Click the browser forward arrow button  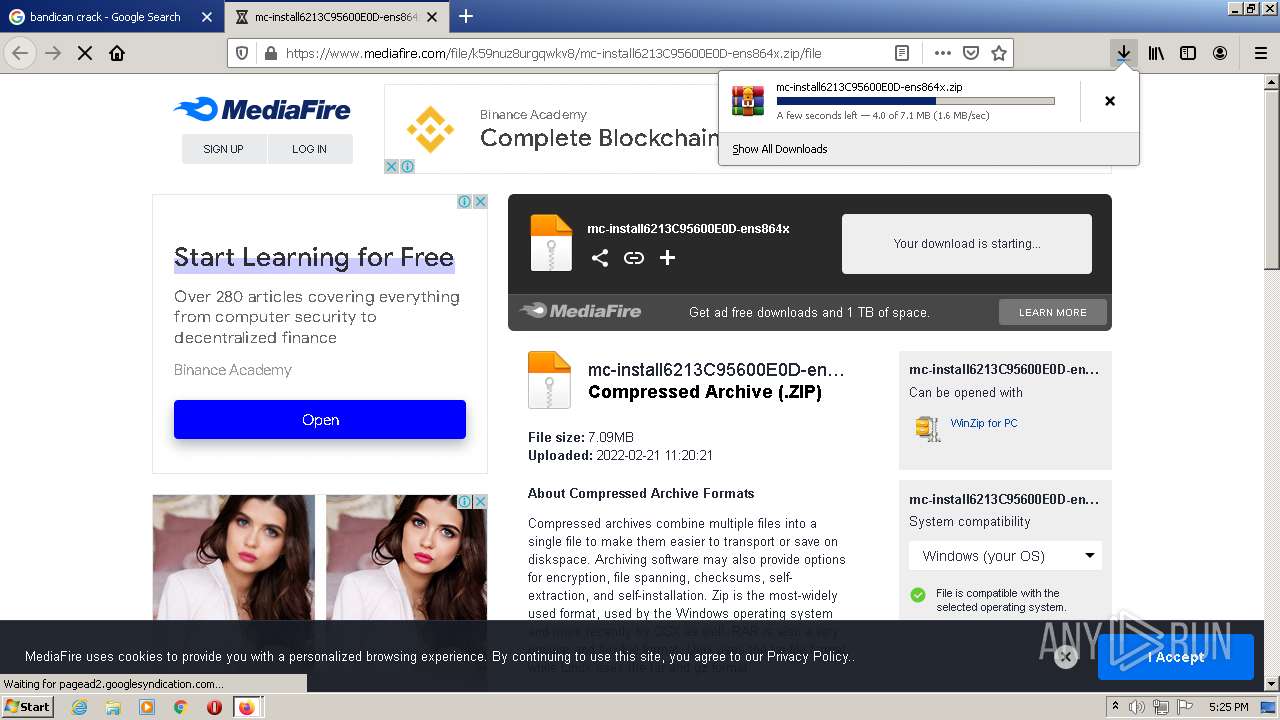pyautogui.click(x=53, y=53)
